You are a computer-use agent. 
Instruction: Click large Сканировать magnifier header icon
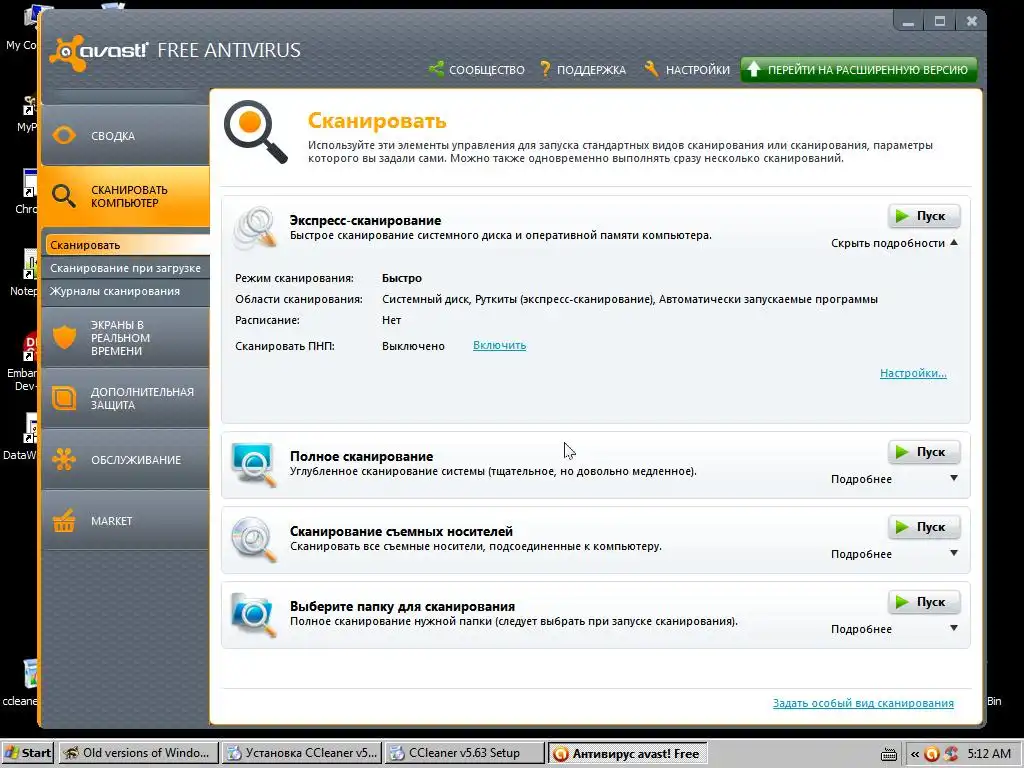[255, 132]
